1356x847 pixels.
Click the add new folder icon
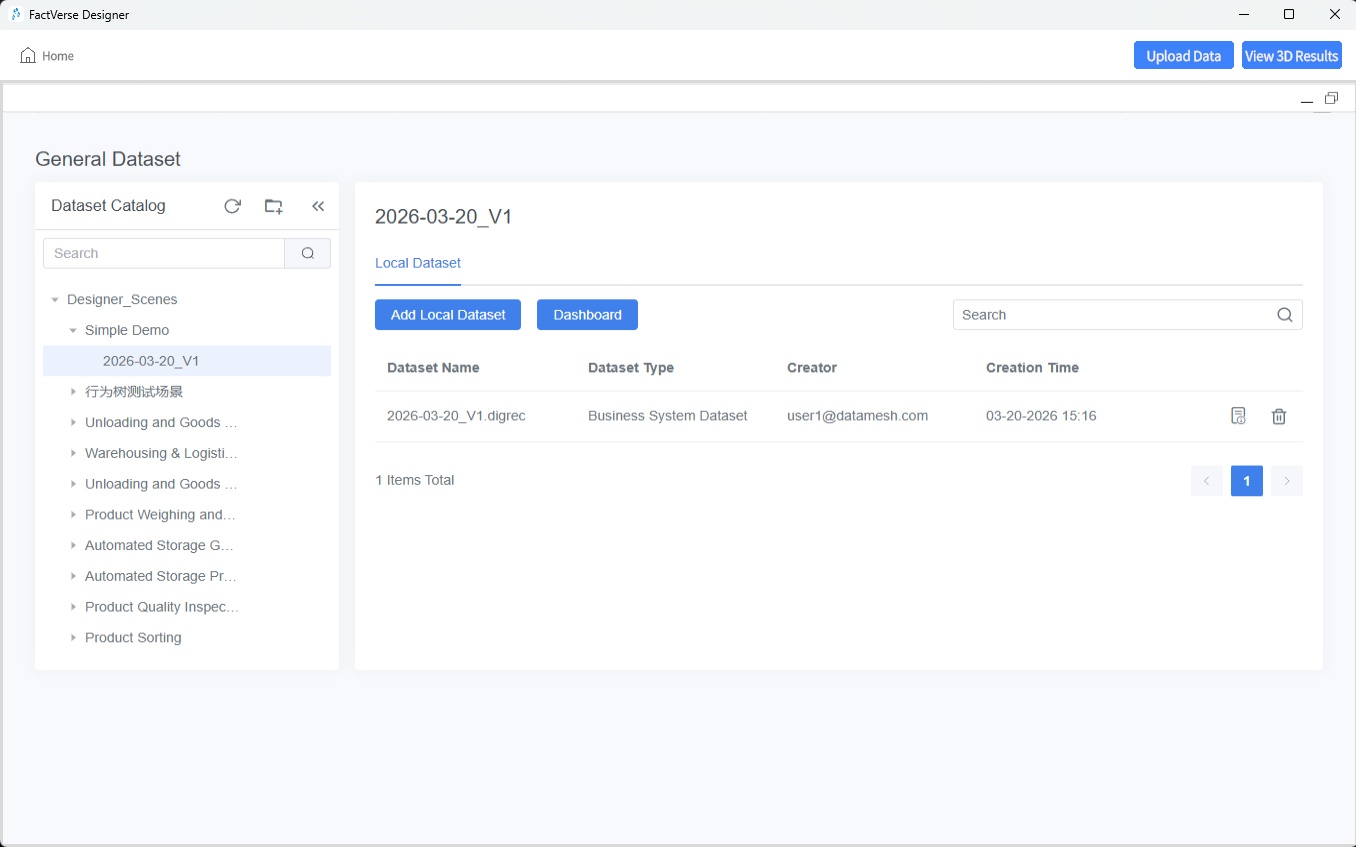(273, 206)
